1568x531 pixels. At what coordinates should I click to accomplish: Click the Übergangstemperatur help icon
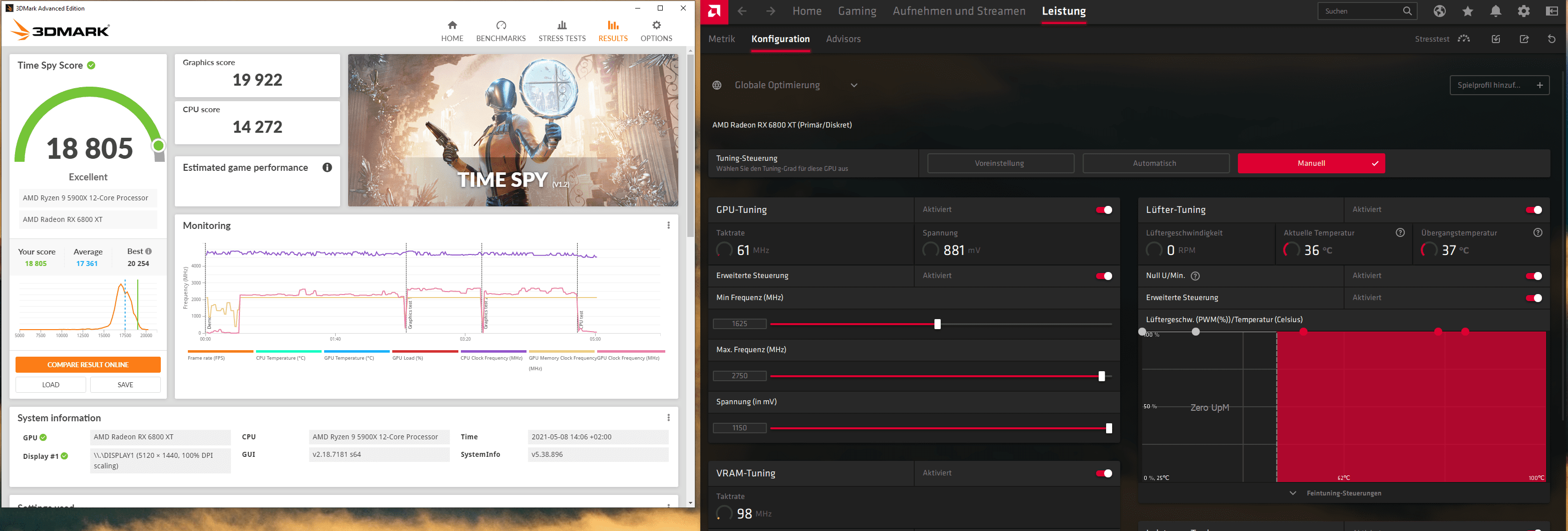point(1537,232)
